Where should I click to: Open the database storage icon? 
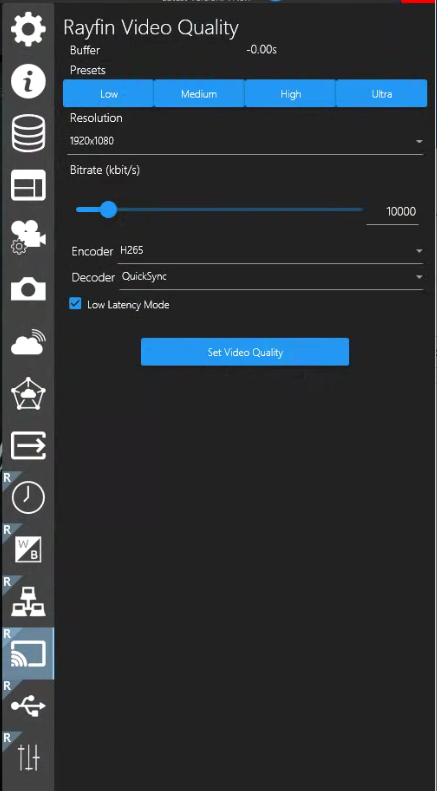click(28, 133)
